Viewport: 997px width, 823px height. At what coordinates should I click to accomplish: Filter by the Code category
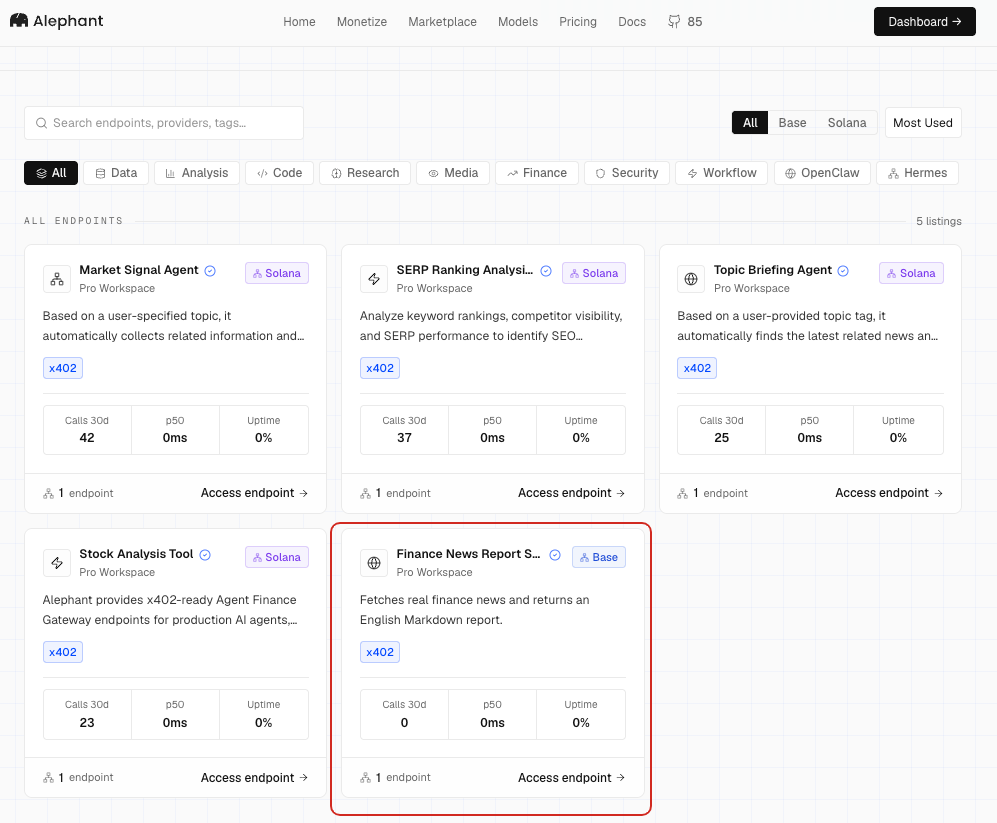[x=279, y=173]
